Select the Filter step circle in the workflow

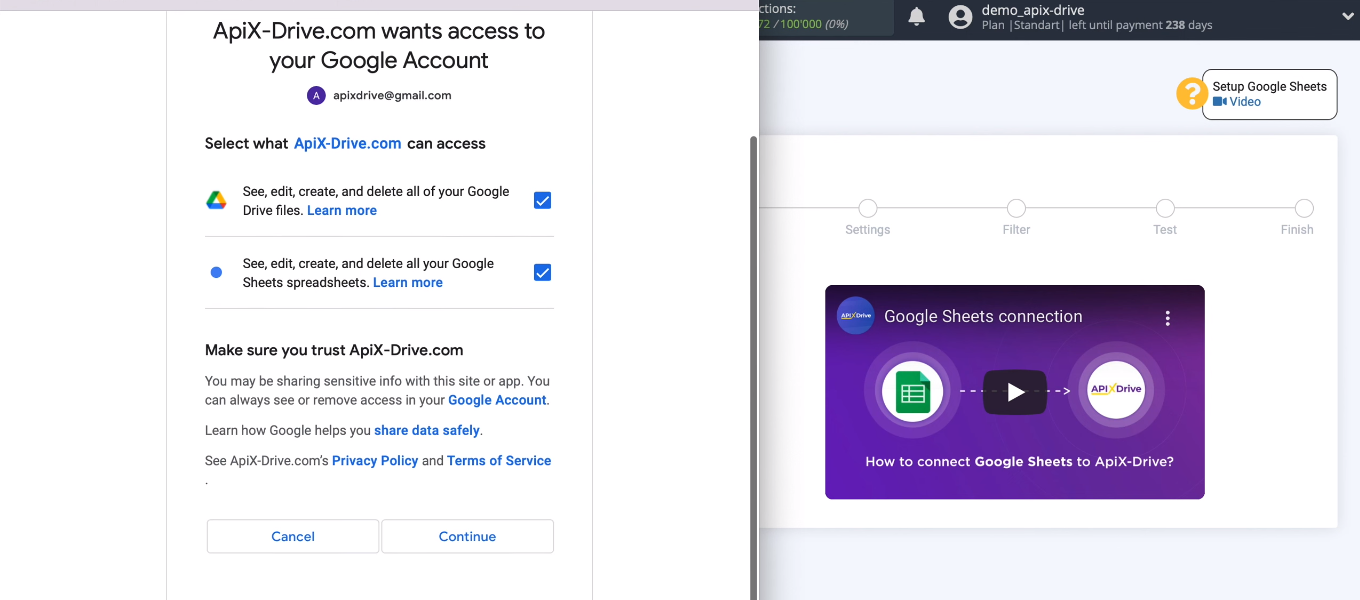(x=1016, y=209)
